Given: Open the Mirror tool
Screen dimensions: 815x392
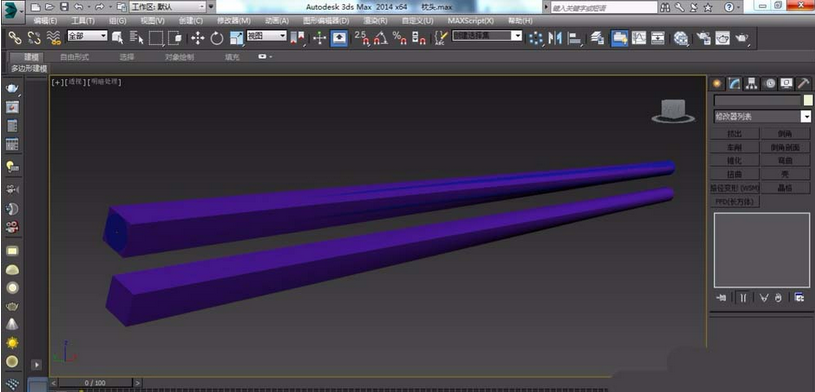Looking at the screenshot, I should pyautogui.click(x=555, y=38).
